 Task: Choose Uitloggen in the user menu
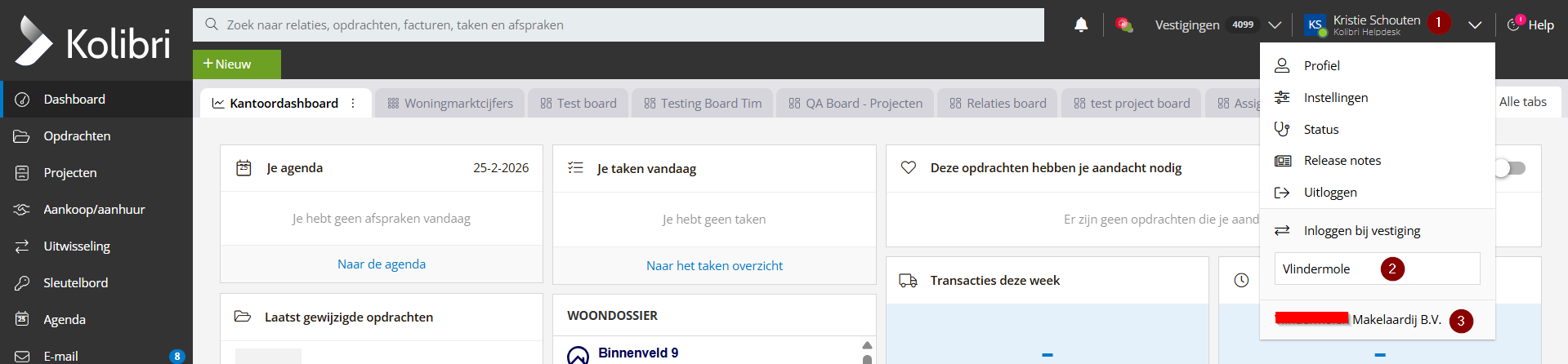[x=1329, y=193]
